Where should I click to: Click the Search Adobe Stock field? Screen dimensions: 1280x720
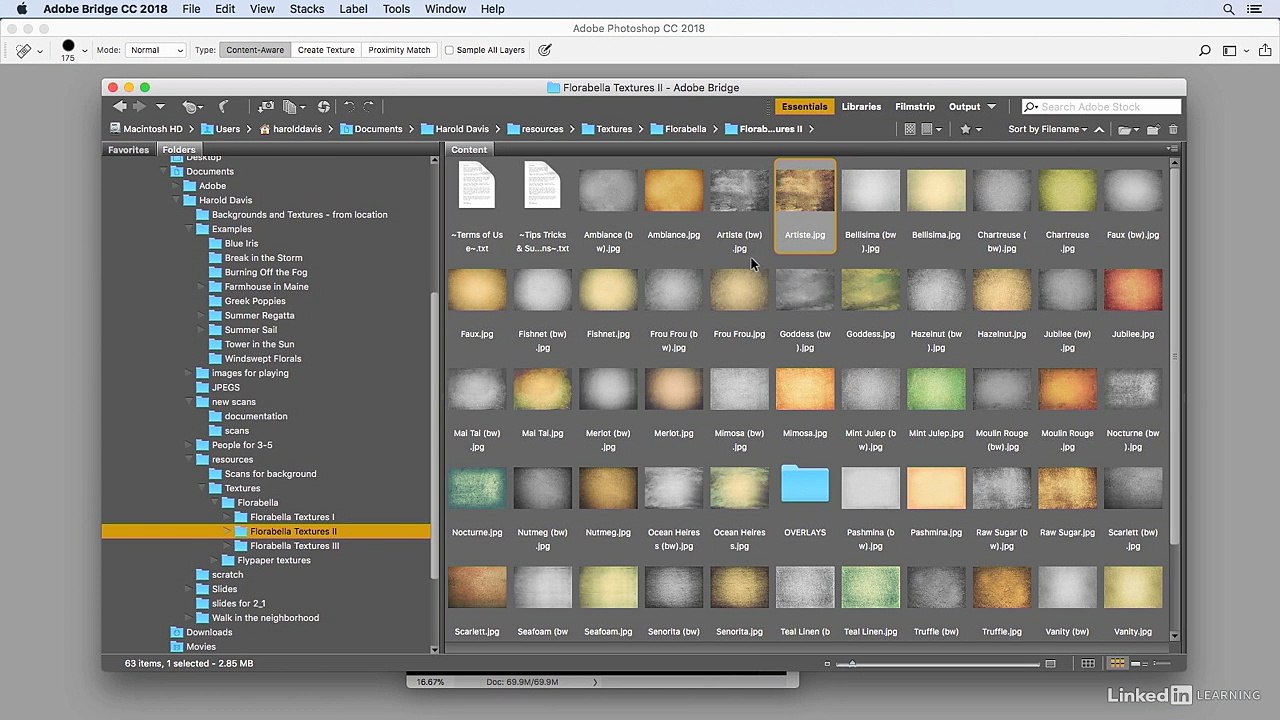pos(1101,107)
